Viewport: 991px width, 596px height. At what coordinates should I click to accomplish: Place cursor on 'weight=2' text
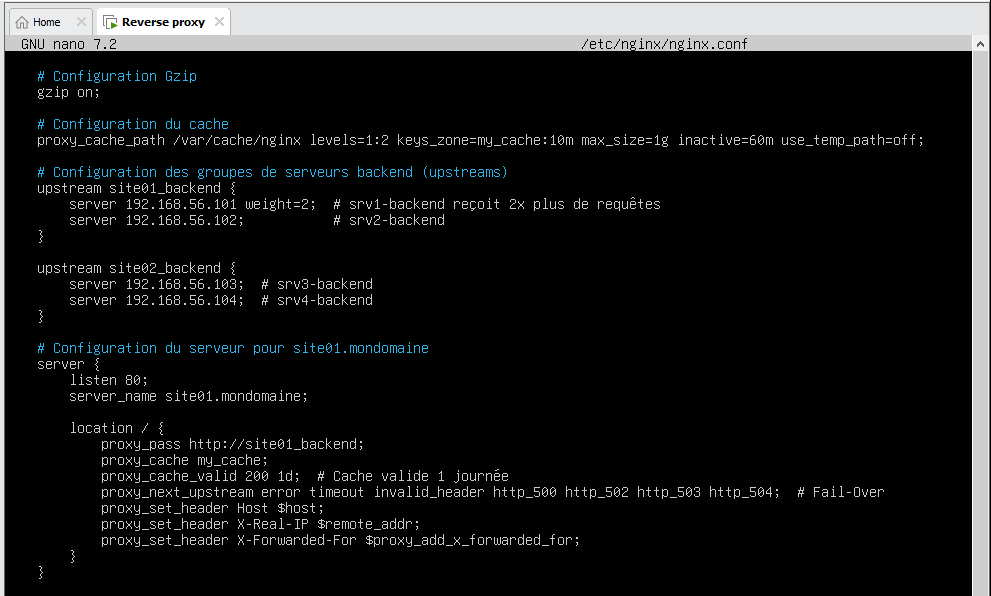click(281, 204)
